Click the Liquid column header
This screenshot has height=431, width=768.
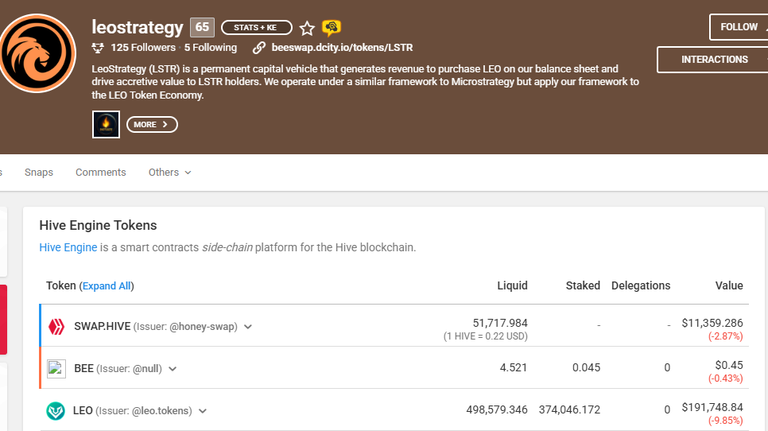(512, 286)
